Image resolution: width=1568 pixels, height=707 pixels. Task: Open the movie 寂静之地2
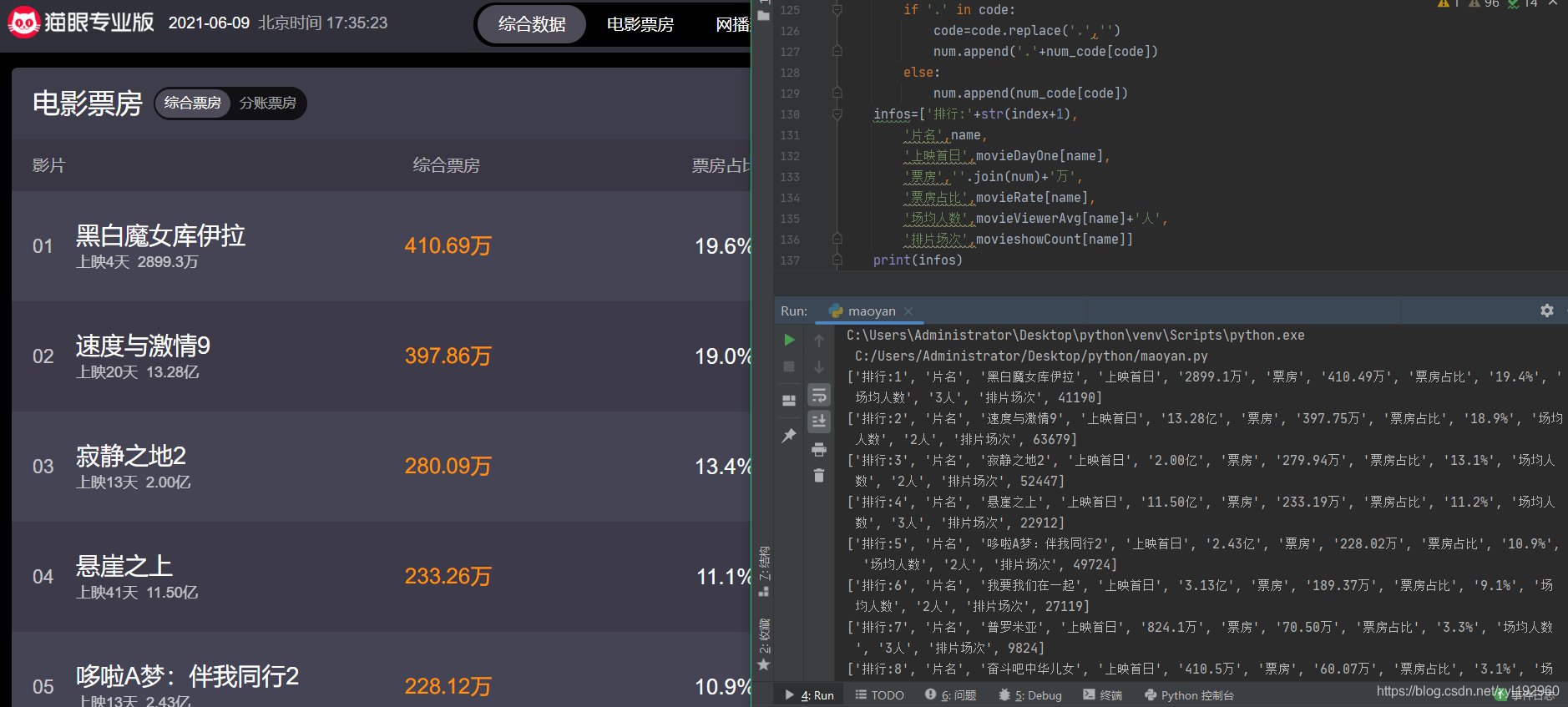pos(131,457)
